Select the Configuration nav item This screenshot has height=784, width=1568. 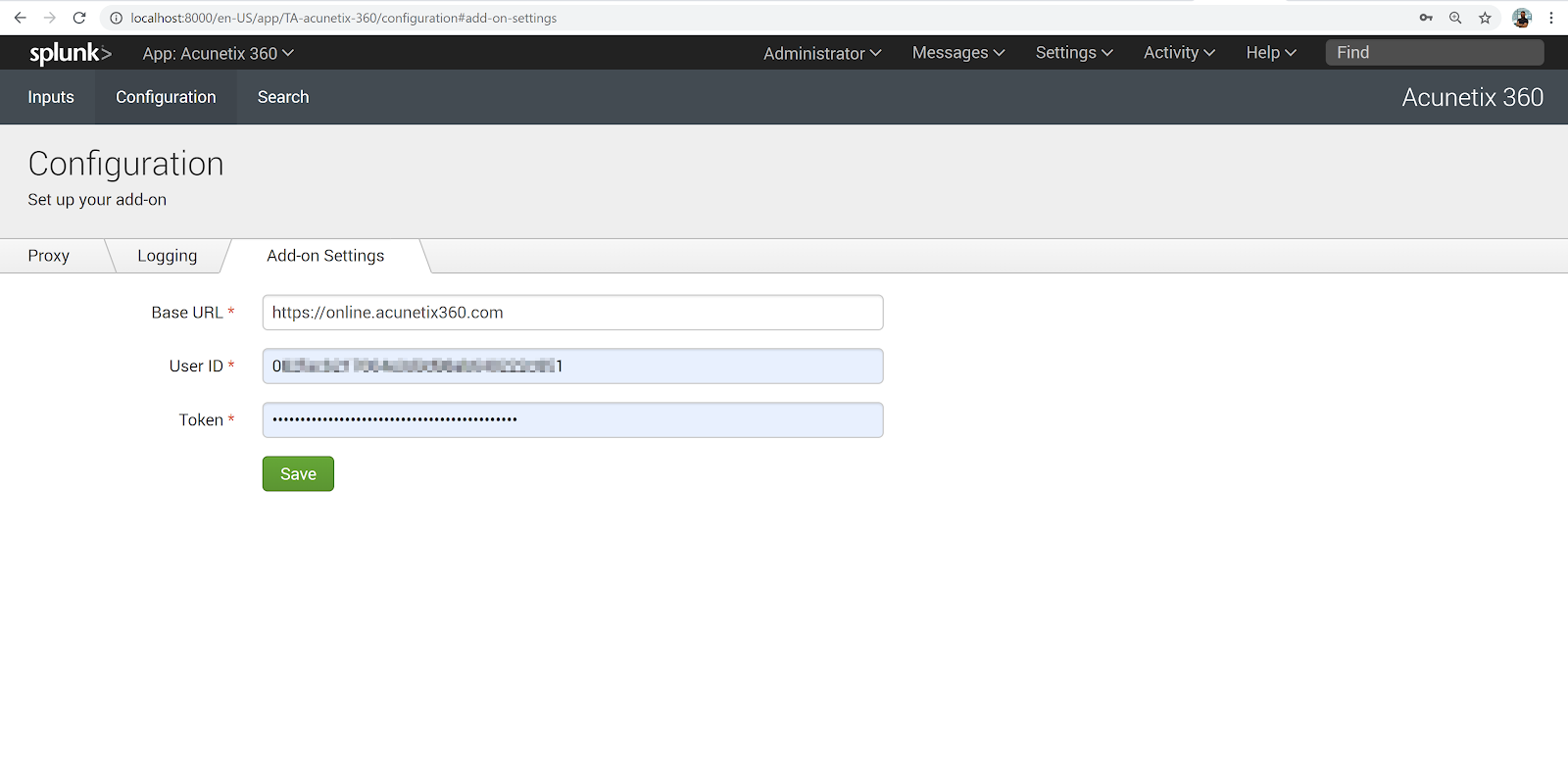click(x=166, y=97)
